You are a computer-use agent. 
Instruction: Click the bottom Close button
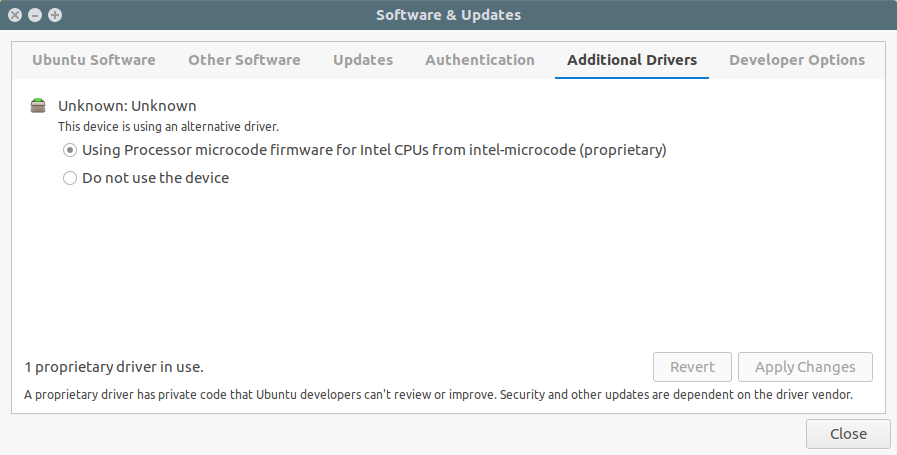point(848,434)
